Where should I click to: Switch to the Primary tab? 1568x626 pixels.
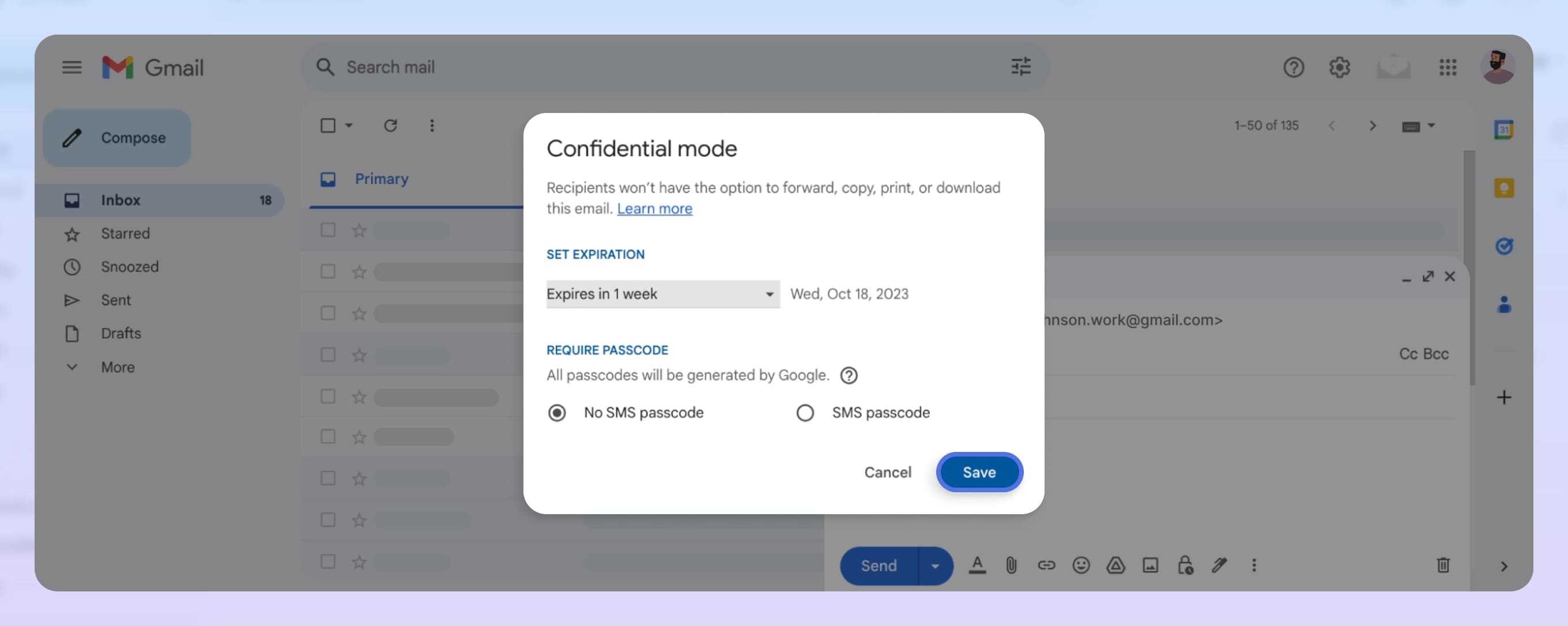(x=381, y=178)
